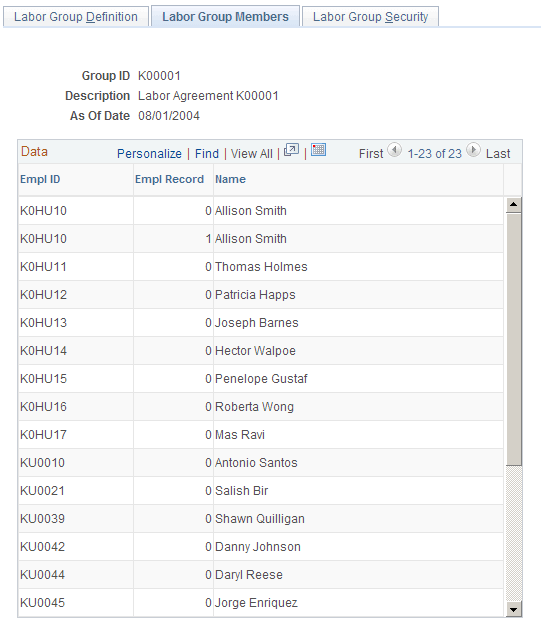Open the Personalize link
The image size is (541, 627).
149,154
